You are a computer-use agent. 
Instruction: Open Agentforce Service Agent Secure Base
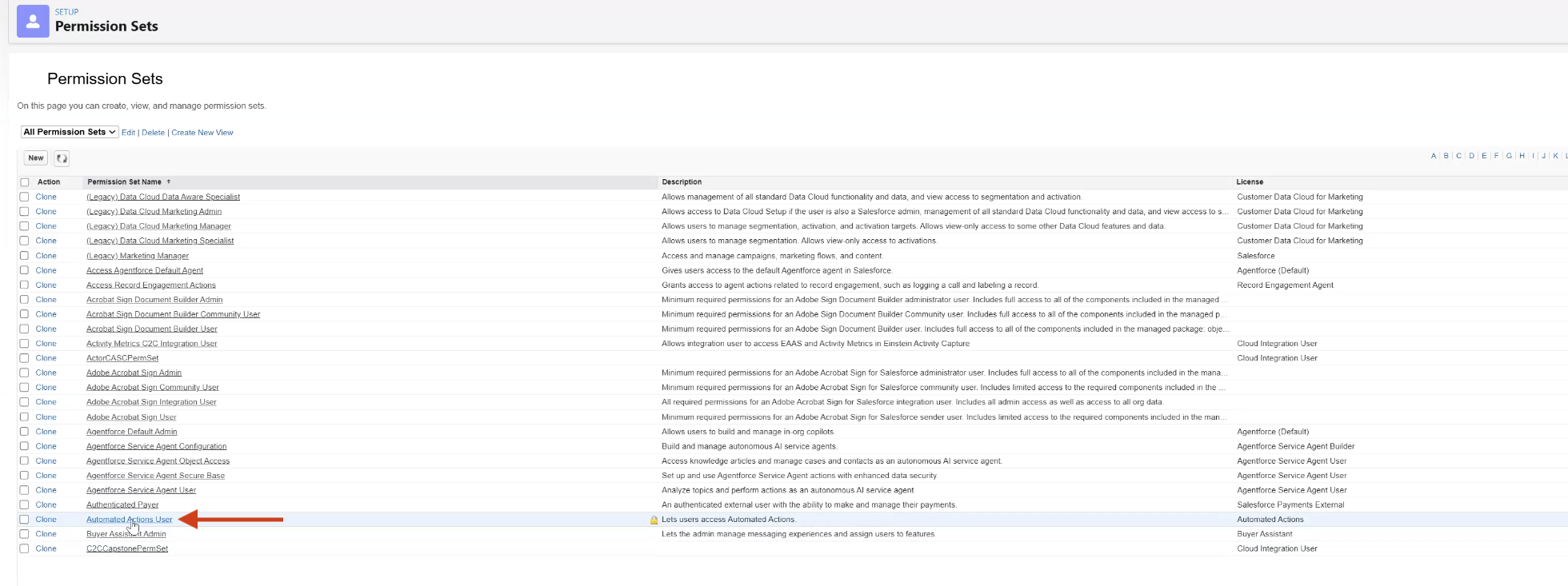pos(156,476)
